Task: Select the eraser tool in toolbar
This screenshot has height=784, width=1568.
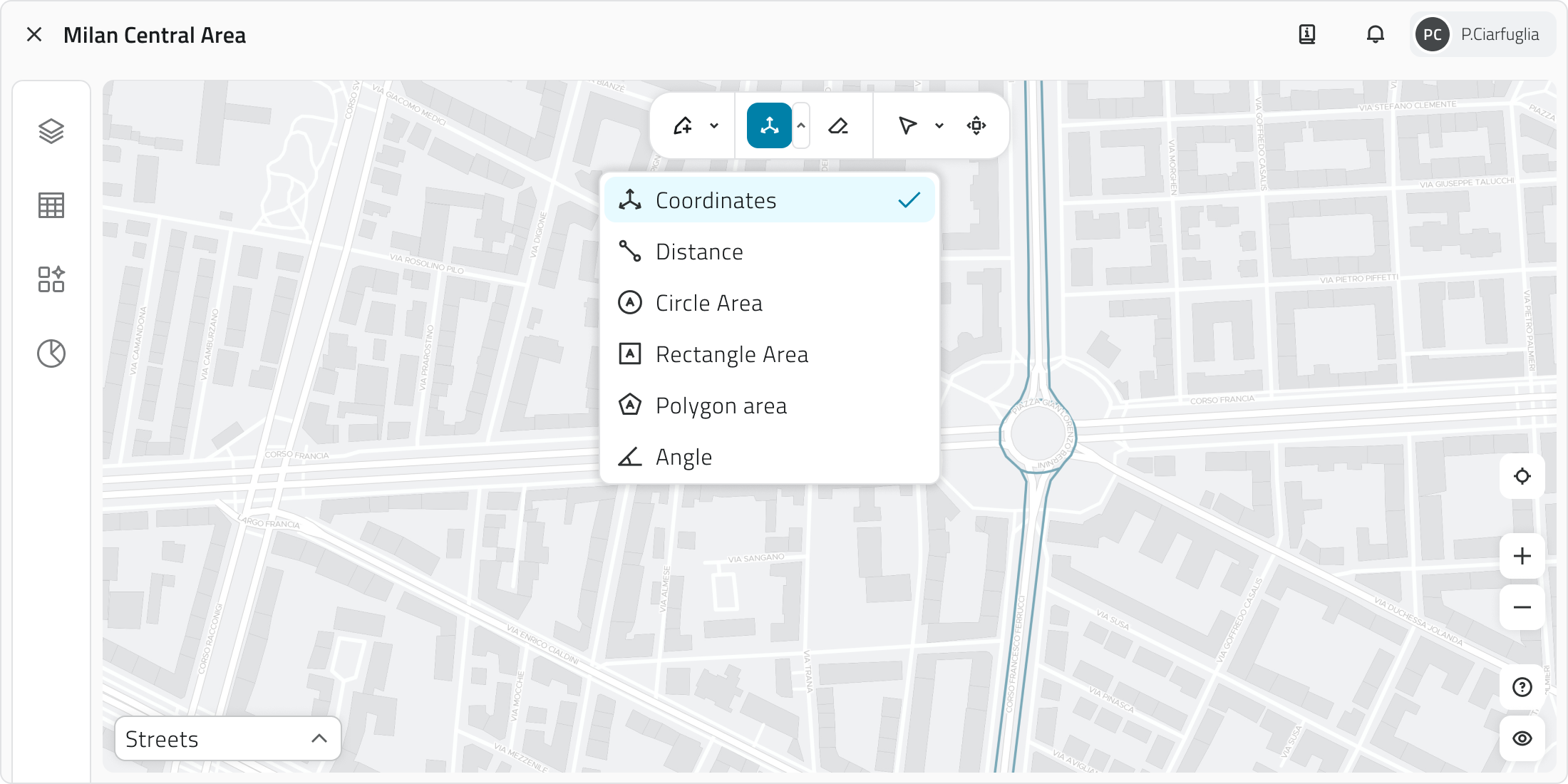Action: click(x=838, y=126)
